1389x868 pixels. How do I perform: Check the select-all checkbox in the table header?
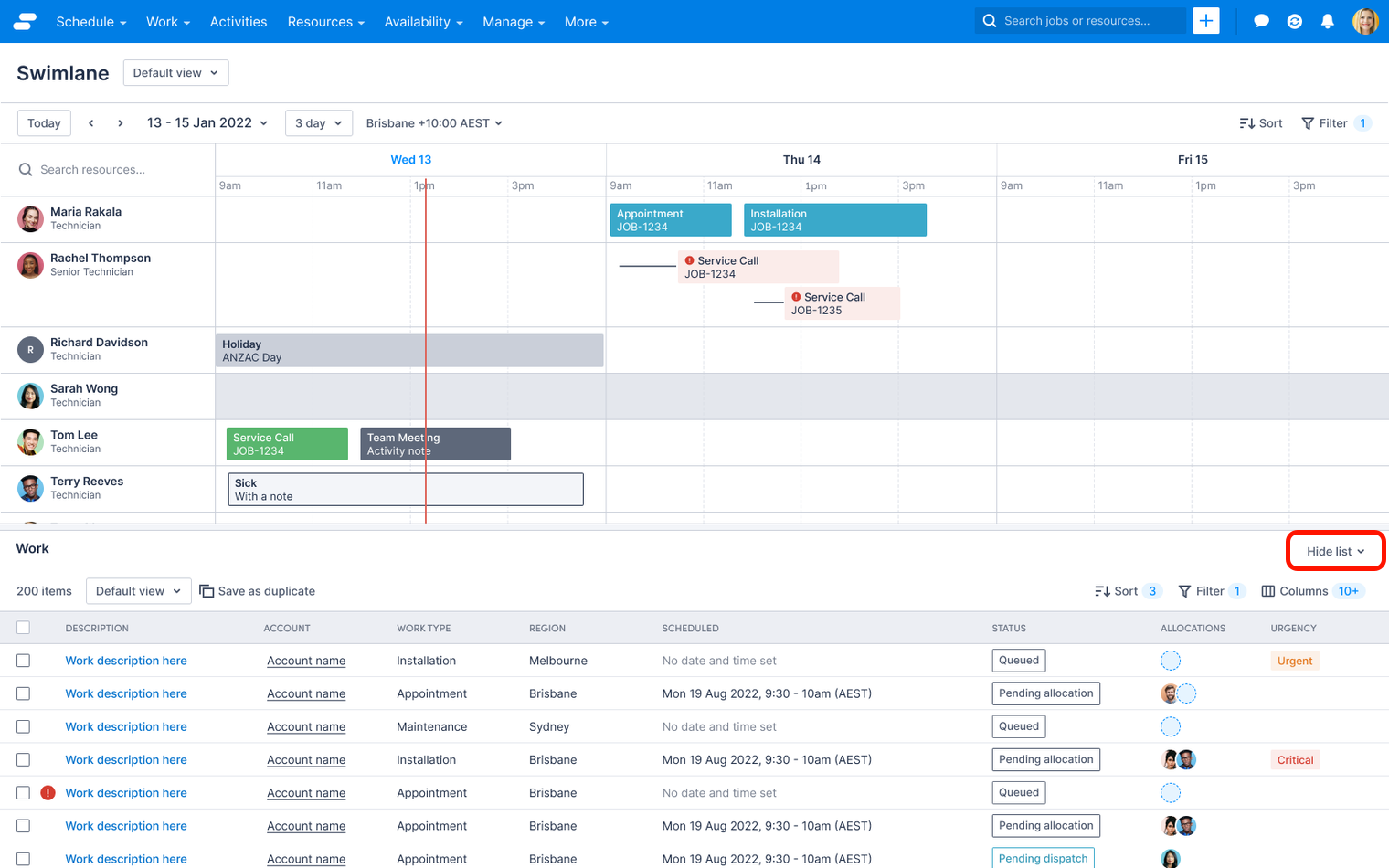click(x=25, y=628)
